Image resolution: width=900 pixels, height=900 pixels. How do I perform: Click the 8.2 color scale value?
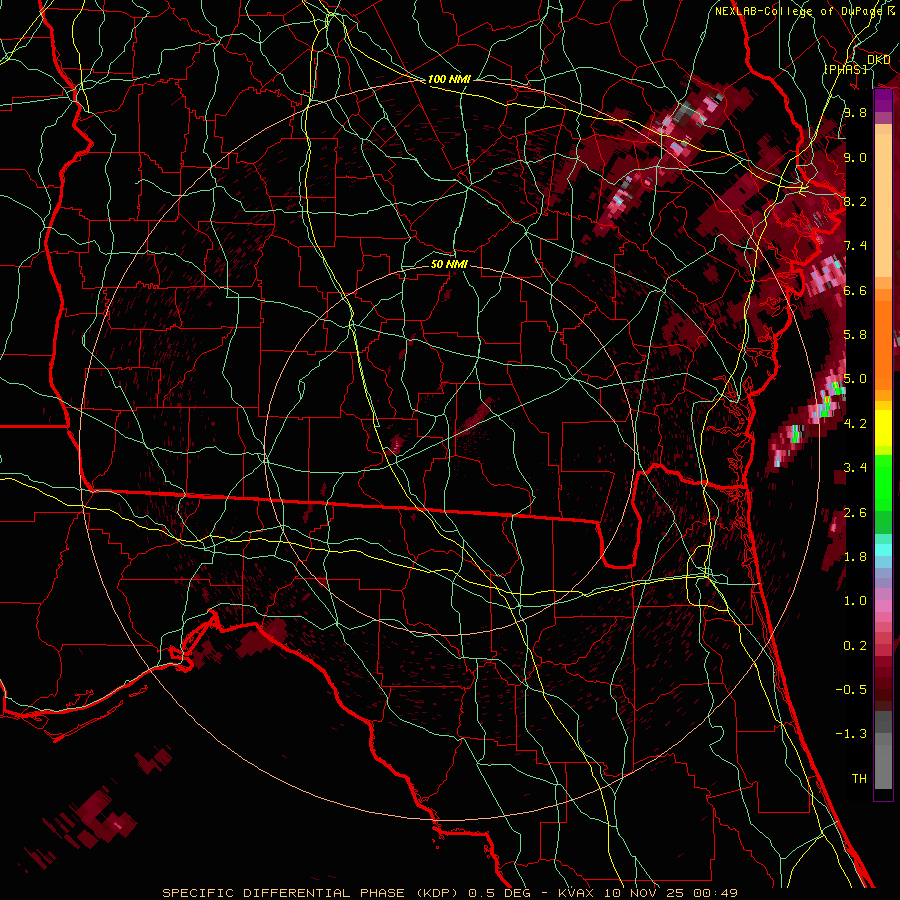tap(855, 201)
